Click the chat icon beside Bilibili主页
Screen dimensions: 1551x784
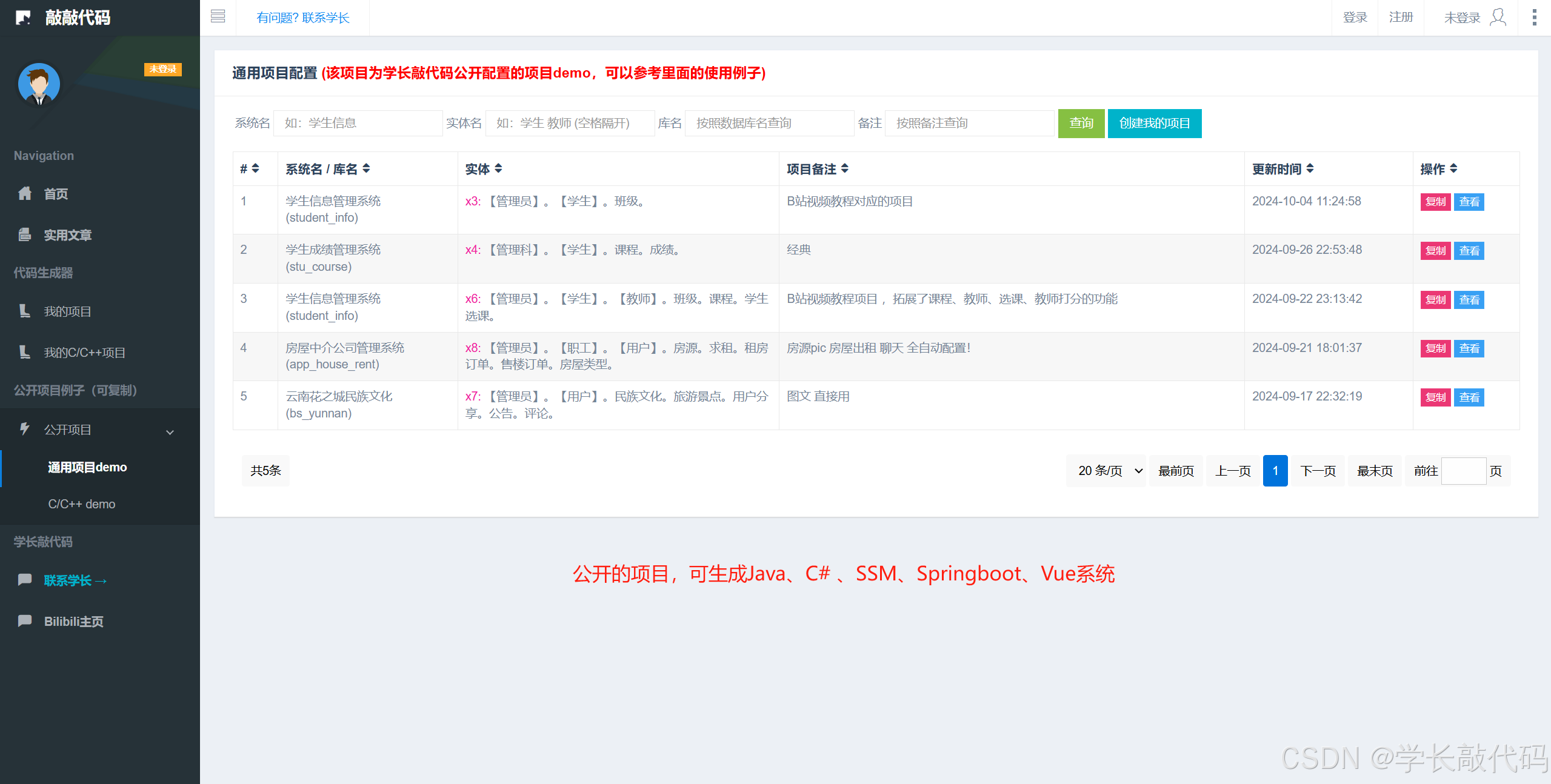(25, 620)
